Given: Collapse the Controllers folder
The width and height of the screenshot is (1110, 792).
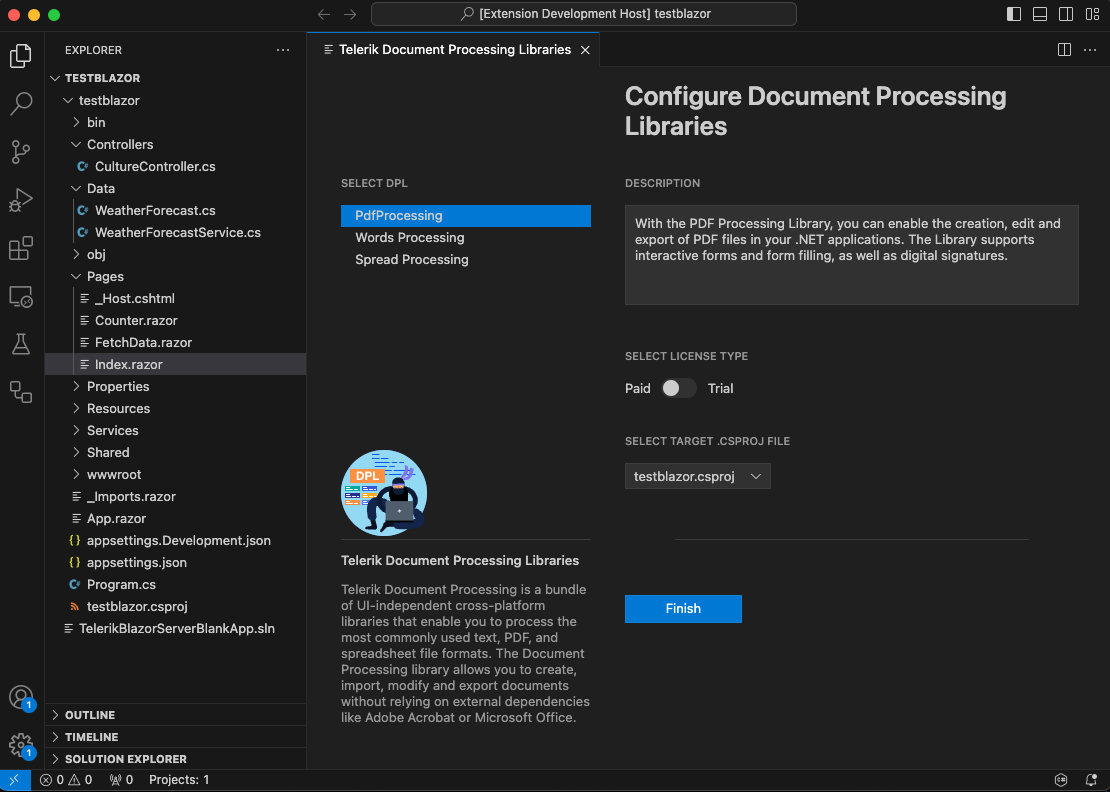Looking at the screenshot, I should 176,144.
